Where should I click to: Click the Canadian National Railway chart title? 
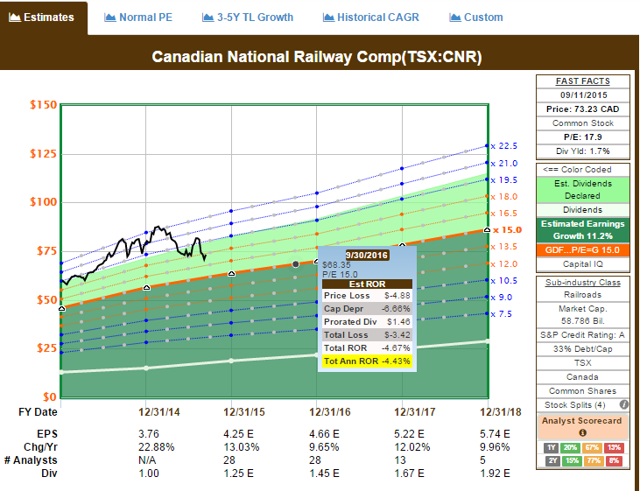[x=317, y=56]
